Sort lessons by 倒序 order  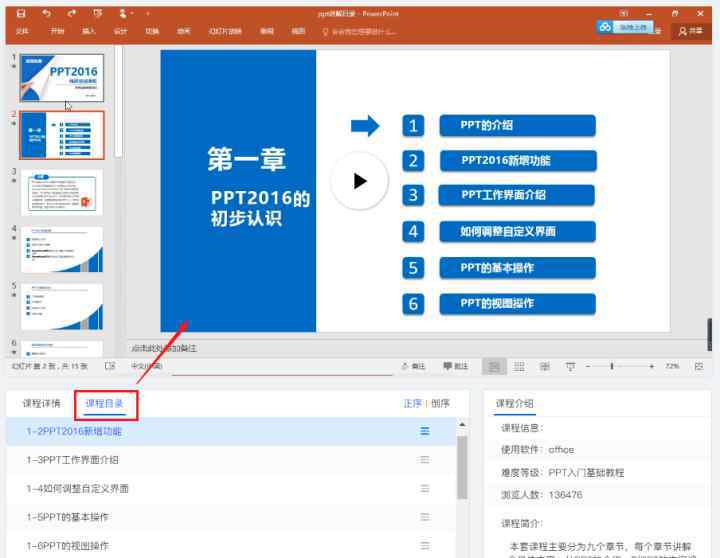pyautogui.click(x=440, y=403)
